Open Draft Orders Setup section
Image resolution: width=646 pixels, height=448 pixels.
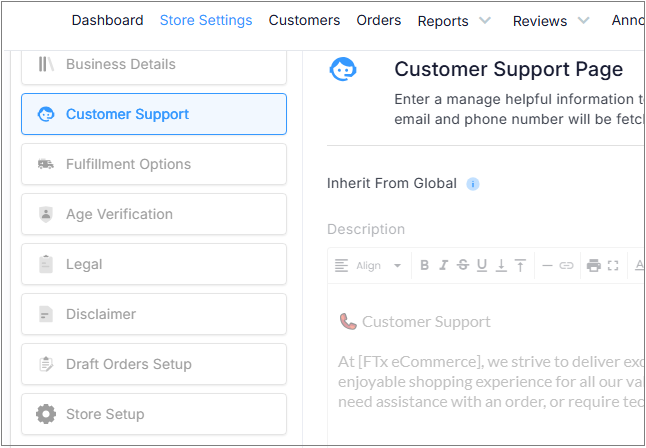[x=154, y=364]
